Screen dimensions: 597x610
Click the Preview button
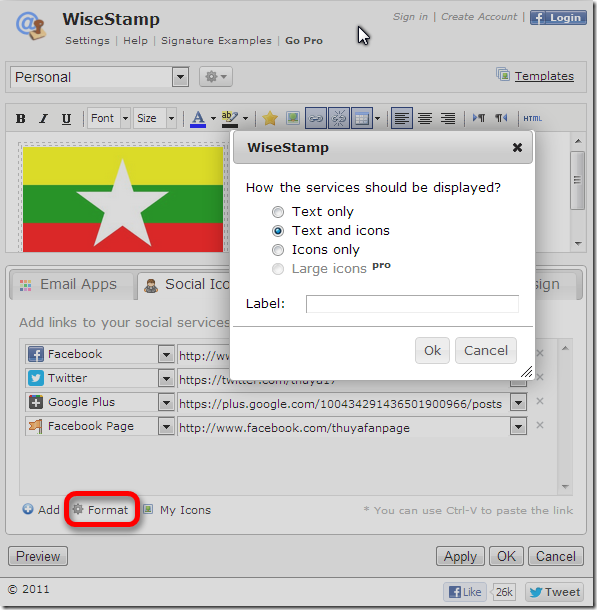(38, 556)
